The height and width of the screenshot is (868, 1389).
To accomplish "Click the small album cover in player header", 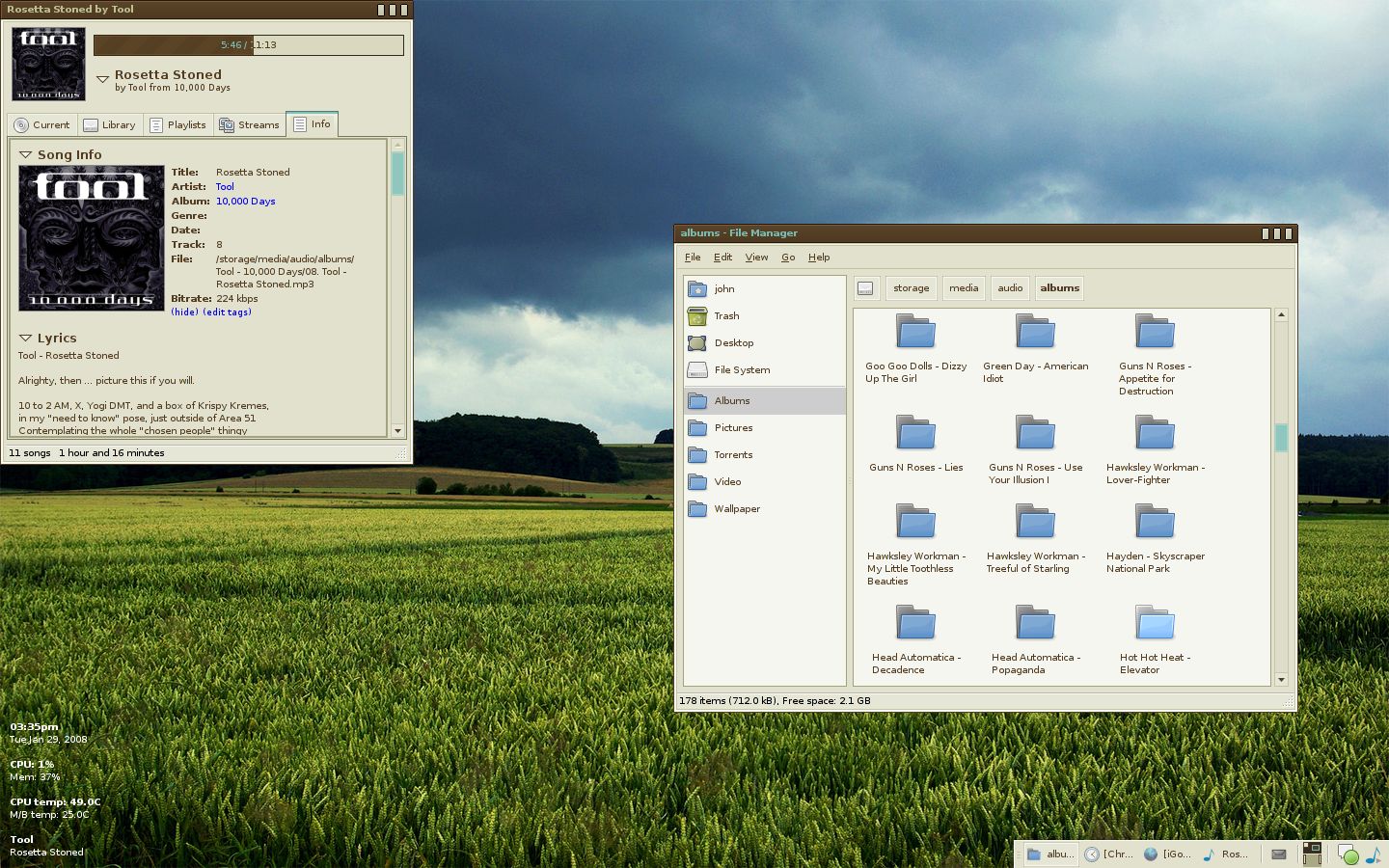I will point(48,64).
